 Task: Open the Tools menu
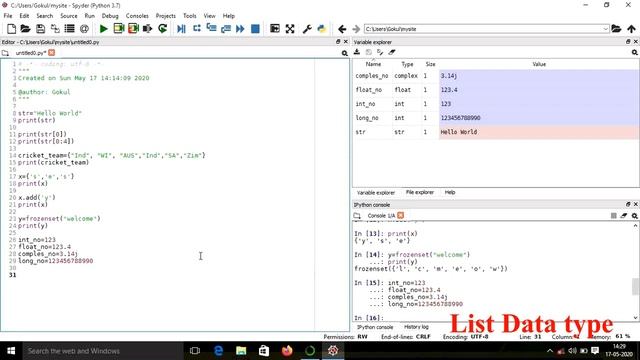click(x=189, y=16)
